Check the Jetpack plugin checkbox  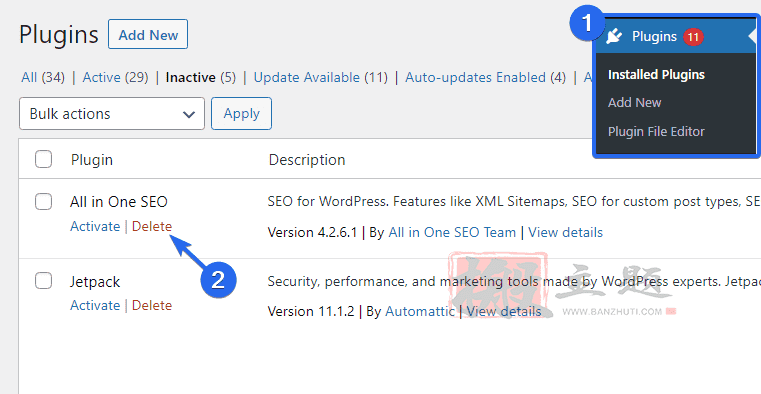[x=43, y=280]
